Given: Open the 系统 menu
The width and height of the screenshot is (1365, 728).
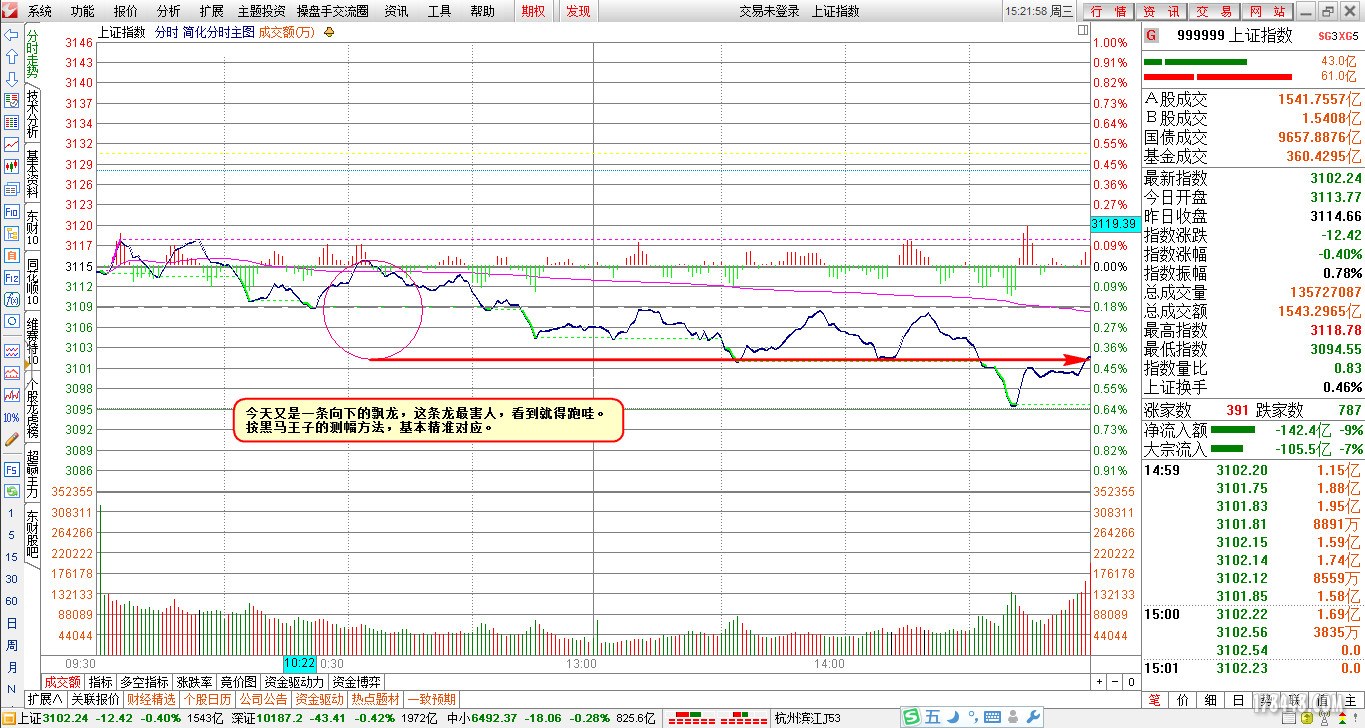Looking at the screenshot, I should 40,11.
